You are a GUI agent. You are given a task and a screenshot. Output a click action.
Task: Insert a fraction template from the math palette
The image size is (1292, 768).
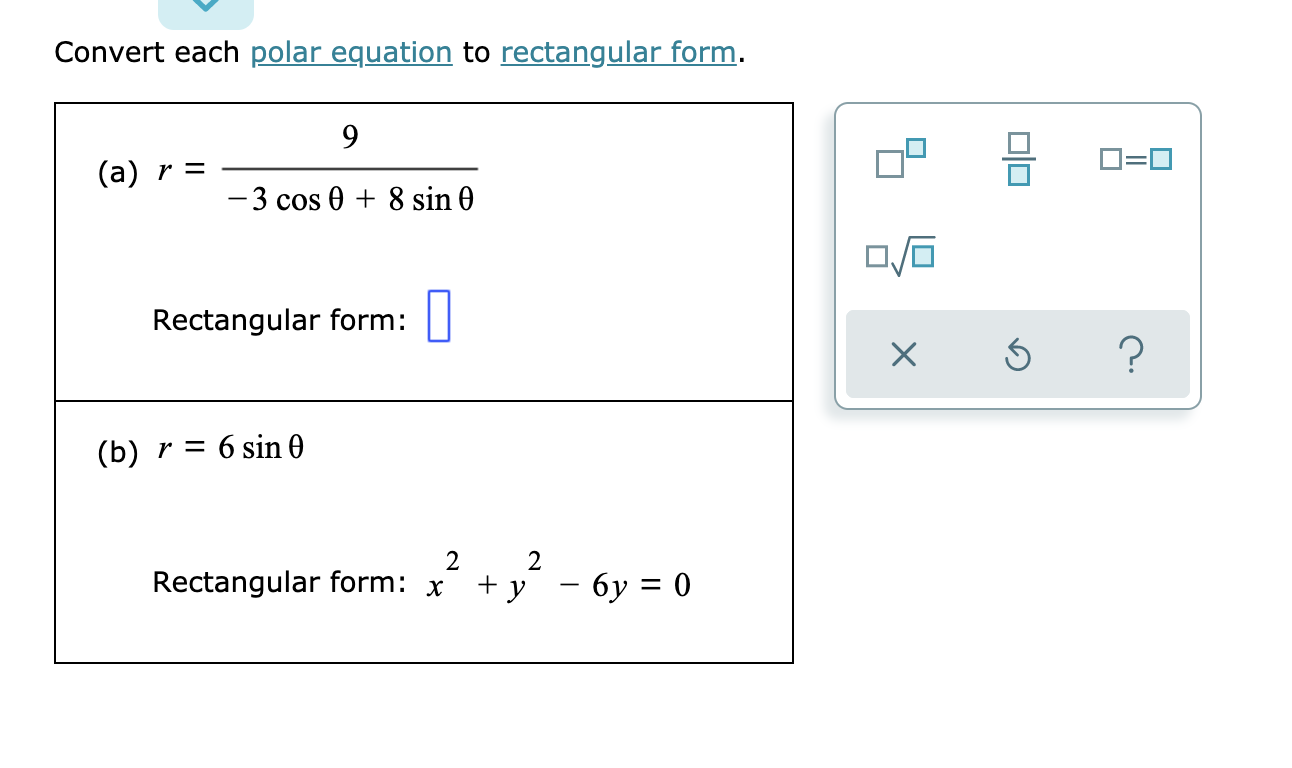pyautogui.click(x=1017, y=157)
